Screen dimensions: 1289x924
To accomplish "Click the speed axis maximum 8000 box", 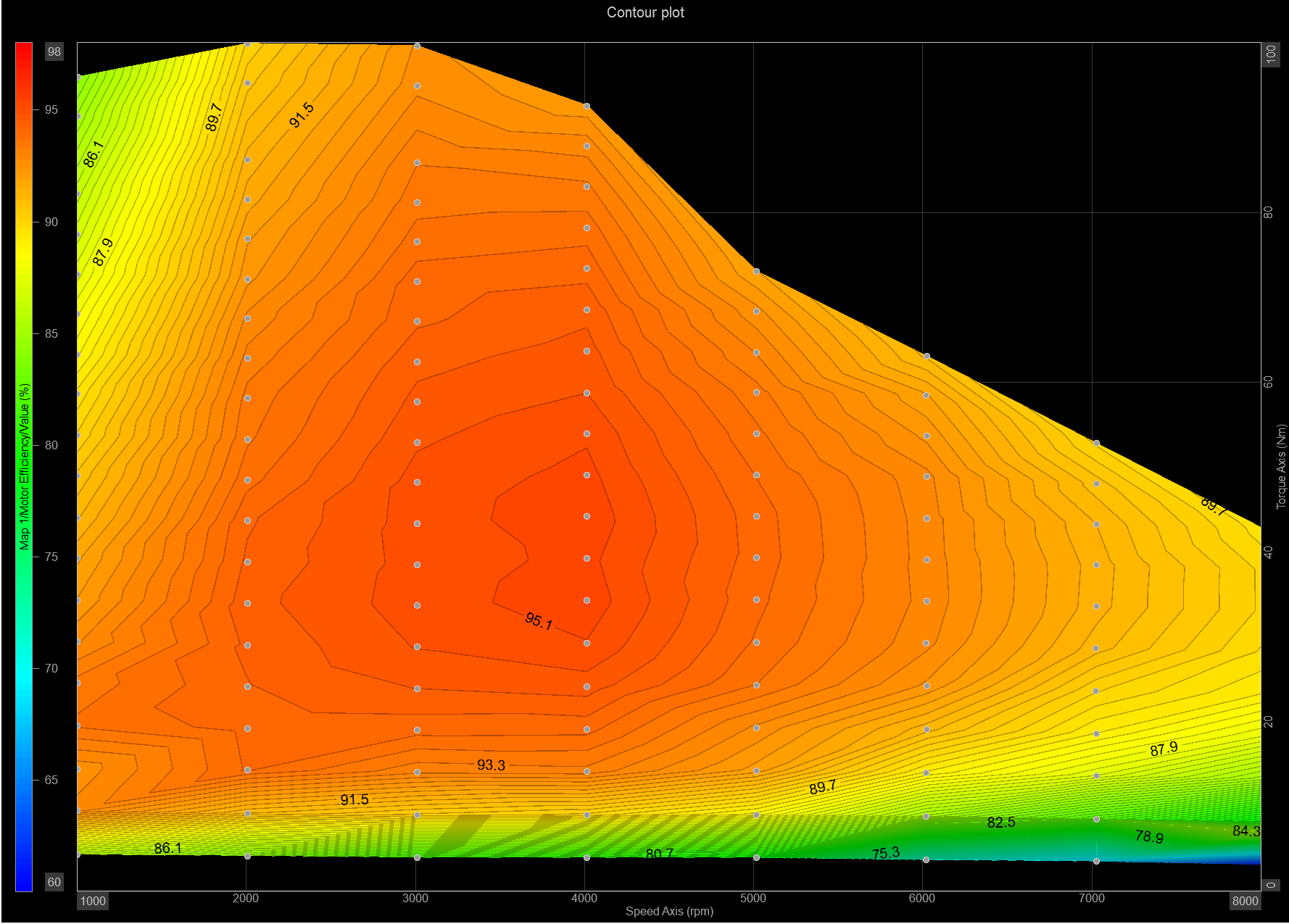I will coord(1245,901).
